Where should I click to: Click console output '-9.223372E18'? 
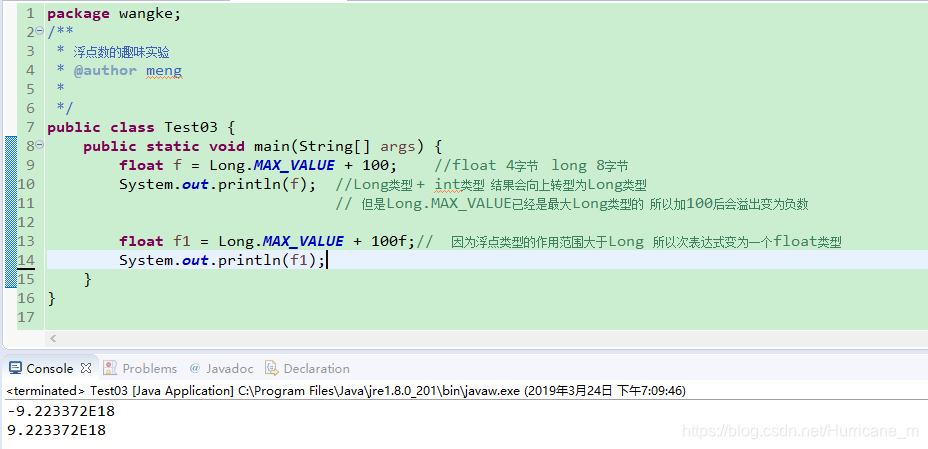click(x=61, y=411)
